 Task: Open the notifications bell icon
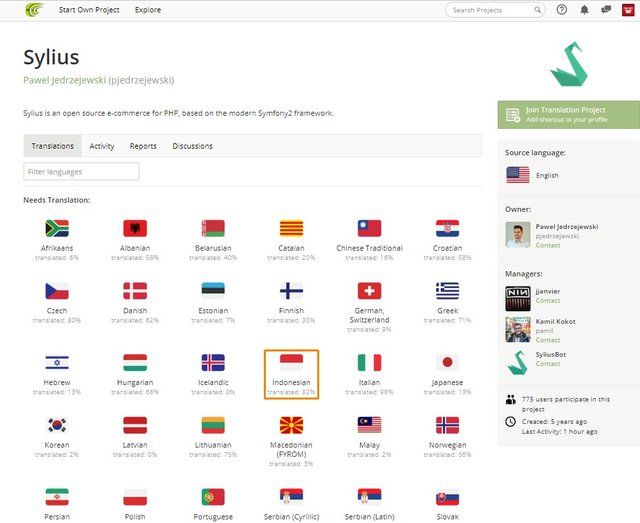point(584,9)
